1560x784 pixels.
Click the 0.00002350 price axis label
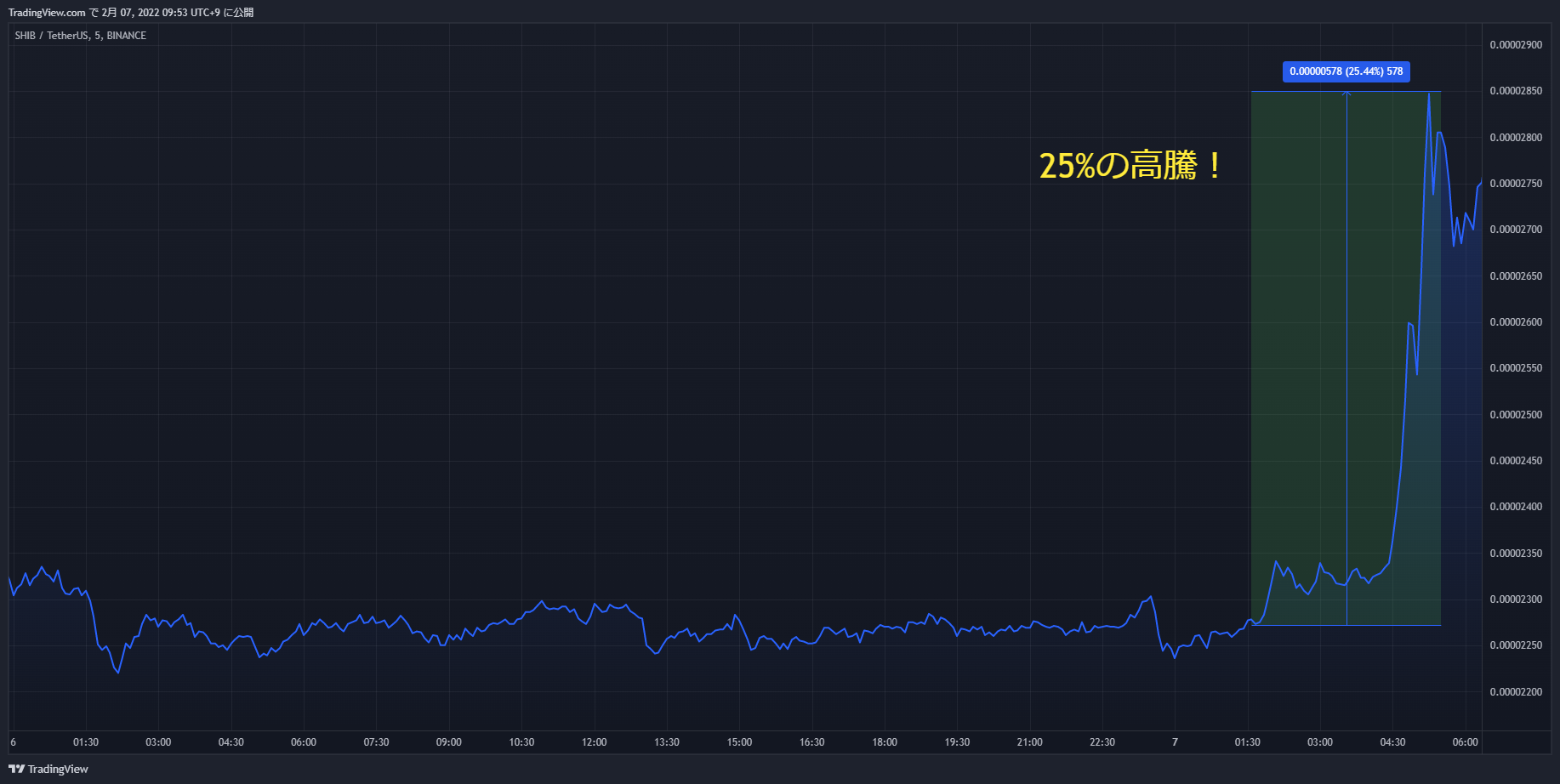pos(1516,554)
